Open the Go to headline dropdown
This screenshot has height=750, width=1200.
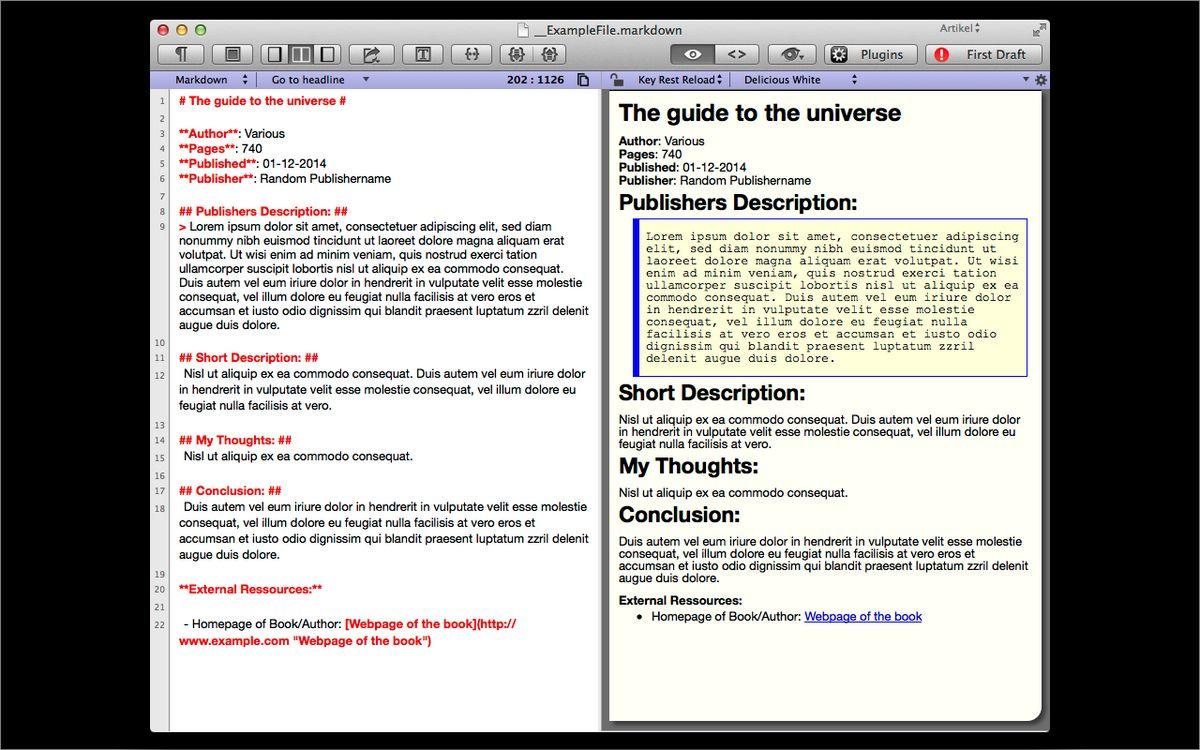click(x=320, y=80)
